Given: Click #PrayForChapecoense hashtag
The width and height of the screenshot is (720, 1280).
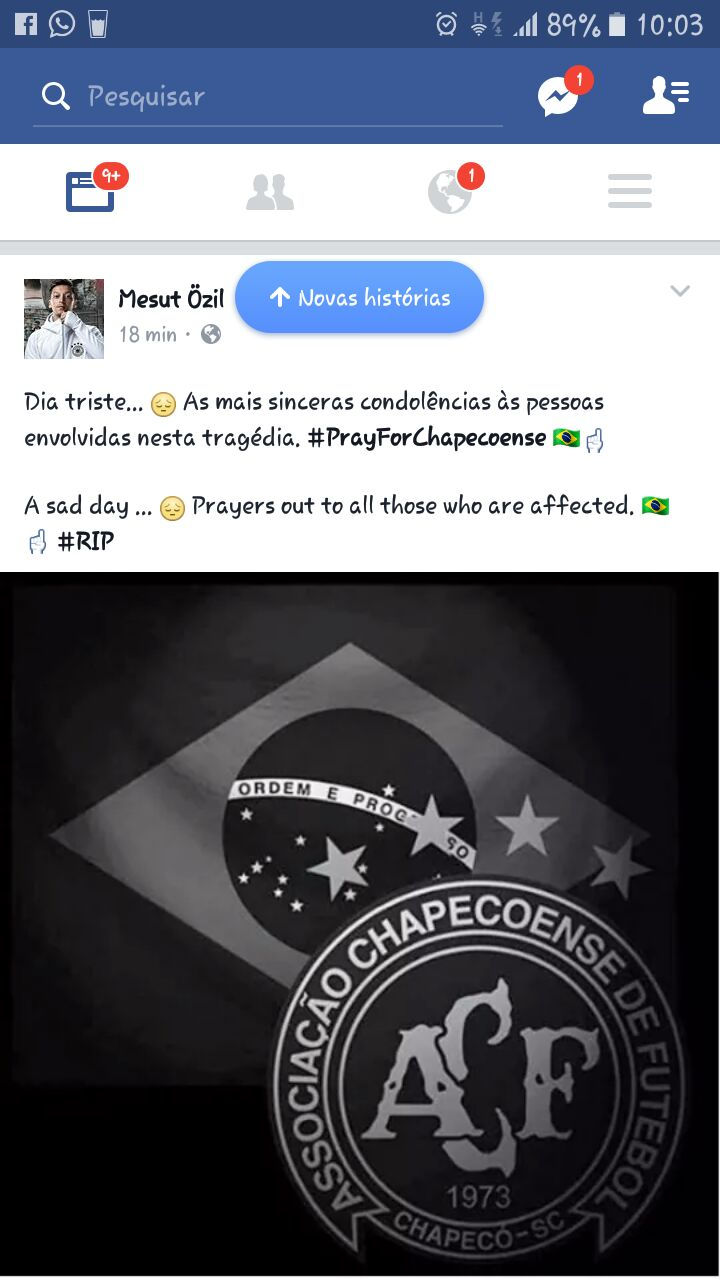Looking at the screenshot, I should (427, 438).
